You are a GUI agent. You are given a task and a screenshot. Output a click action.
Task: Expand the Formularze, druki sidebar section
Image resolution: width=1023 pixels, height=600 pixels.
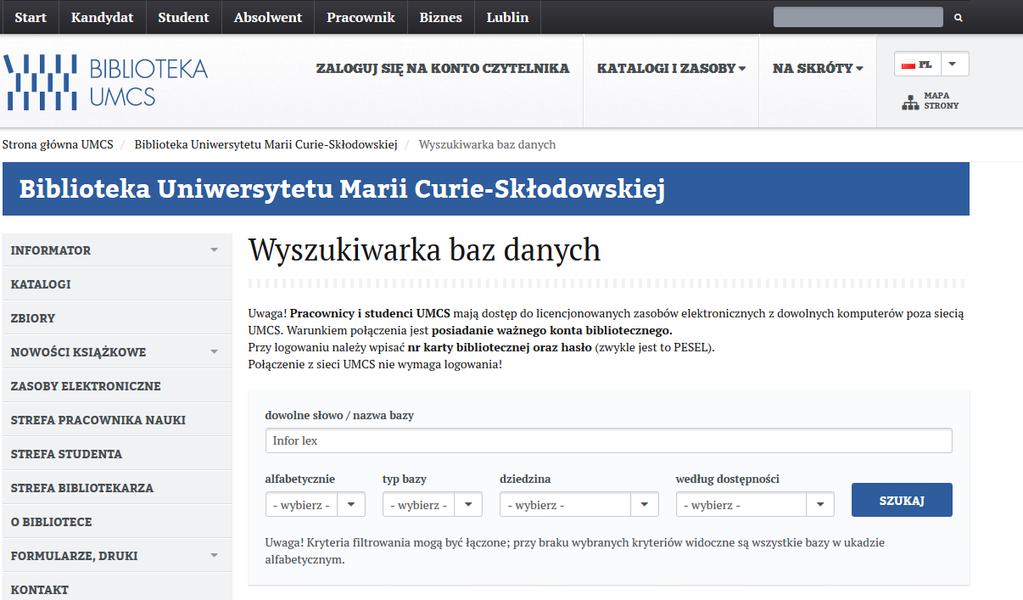coord(214,555)
